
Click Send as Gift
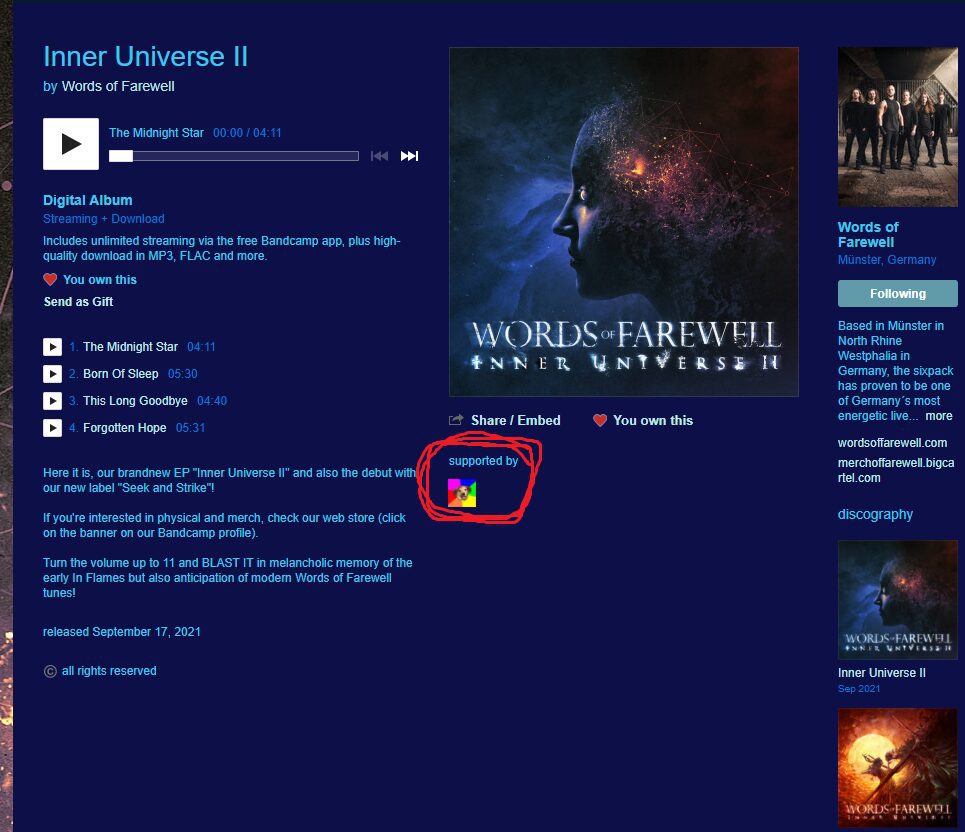click(x=78, y=302)
